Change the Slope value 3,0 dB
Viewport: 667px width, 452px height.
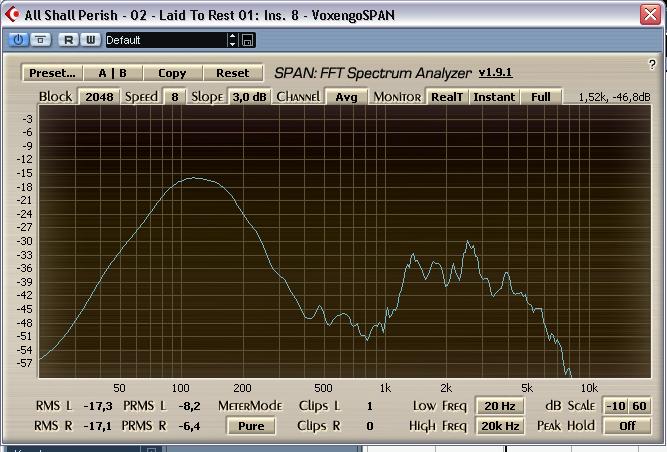250,97
